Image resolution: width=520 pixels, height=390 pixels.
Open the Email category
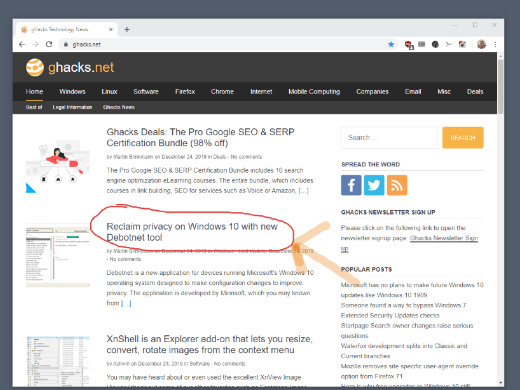[413, 91]
